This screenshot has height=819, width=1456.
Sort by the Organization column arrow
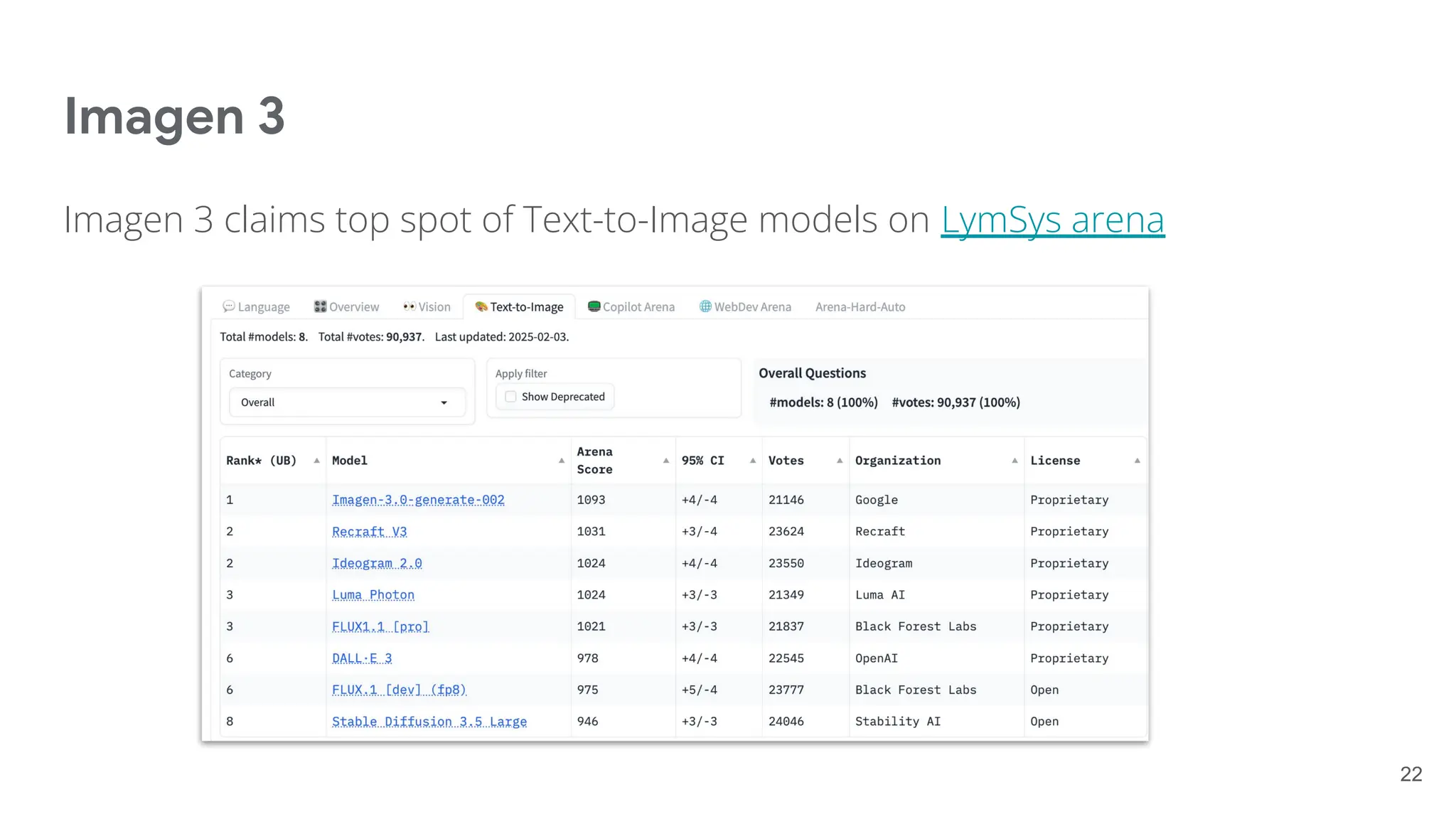1015,461
